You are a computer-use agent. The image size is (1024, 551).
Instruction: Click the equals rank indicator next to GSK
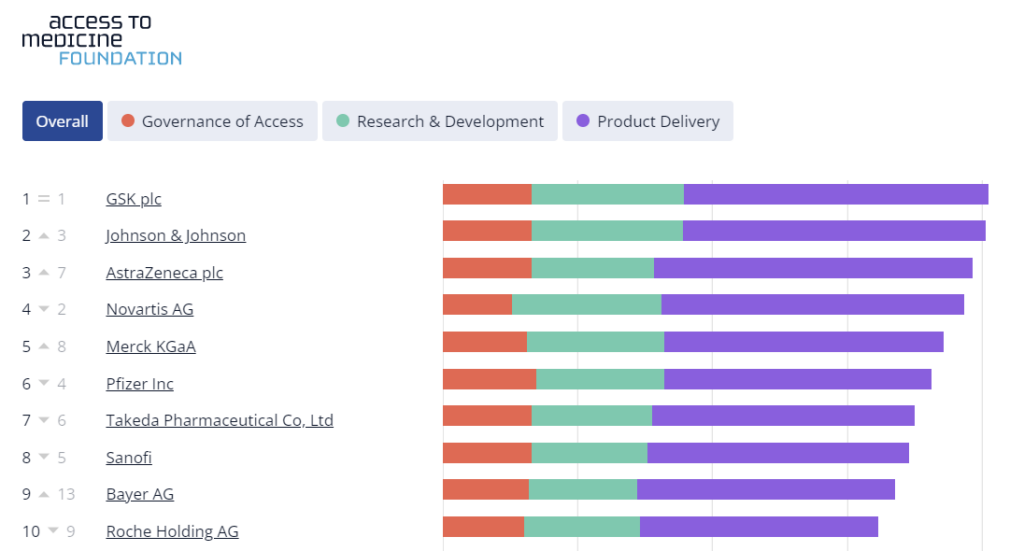coord(44,198)
